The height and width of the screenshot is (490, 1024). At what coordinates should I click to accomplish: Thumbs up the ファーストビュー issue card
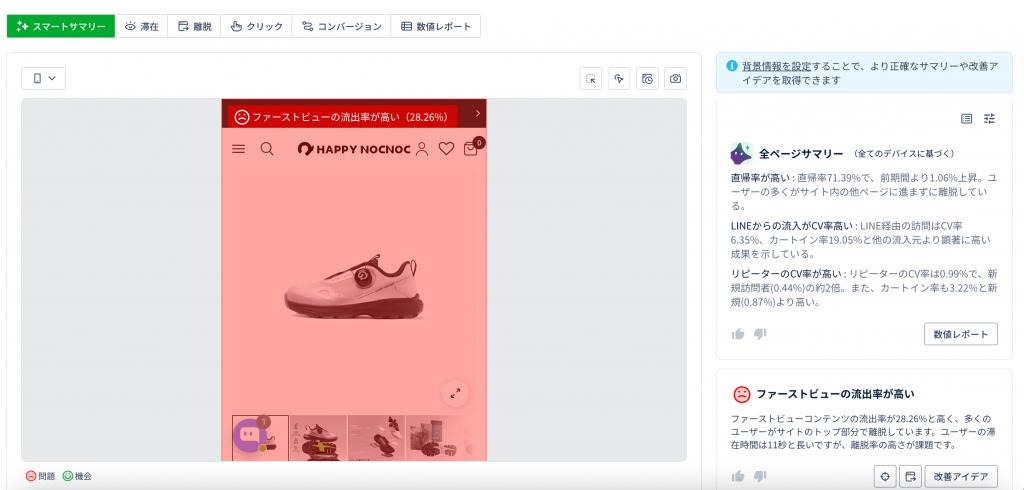(738, 477)
